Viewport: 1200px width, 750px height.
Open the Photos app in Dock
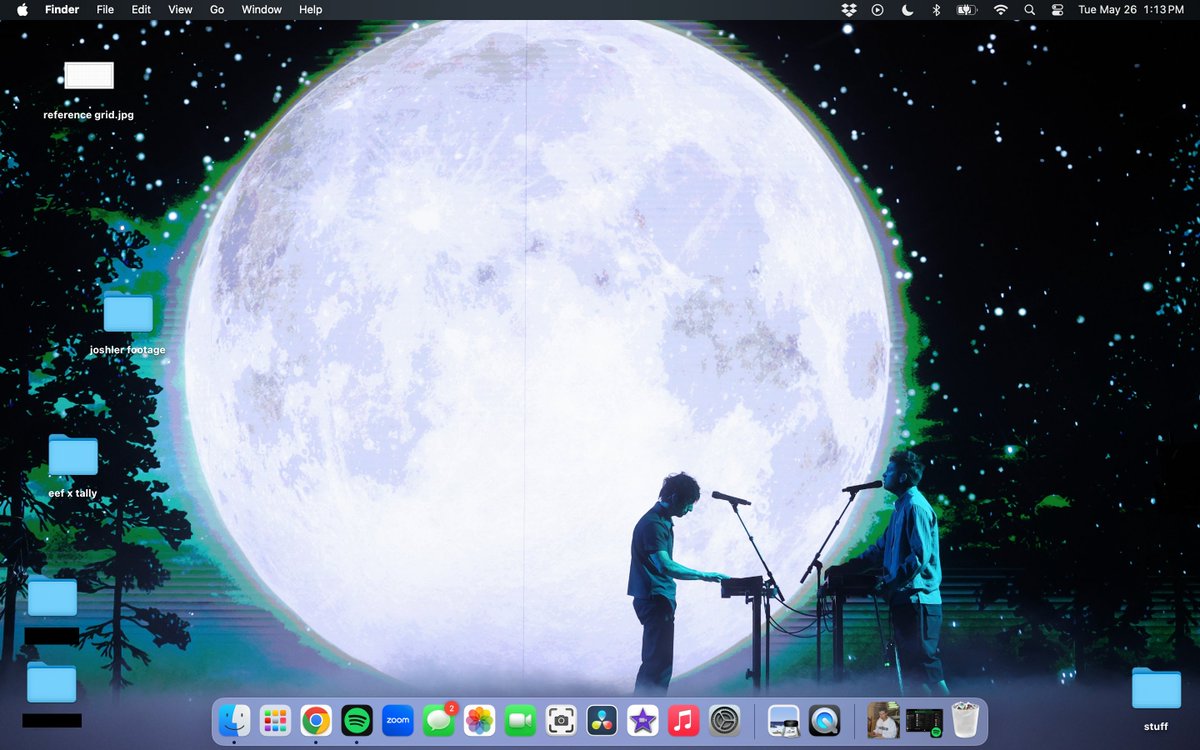coord(480,720)
